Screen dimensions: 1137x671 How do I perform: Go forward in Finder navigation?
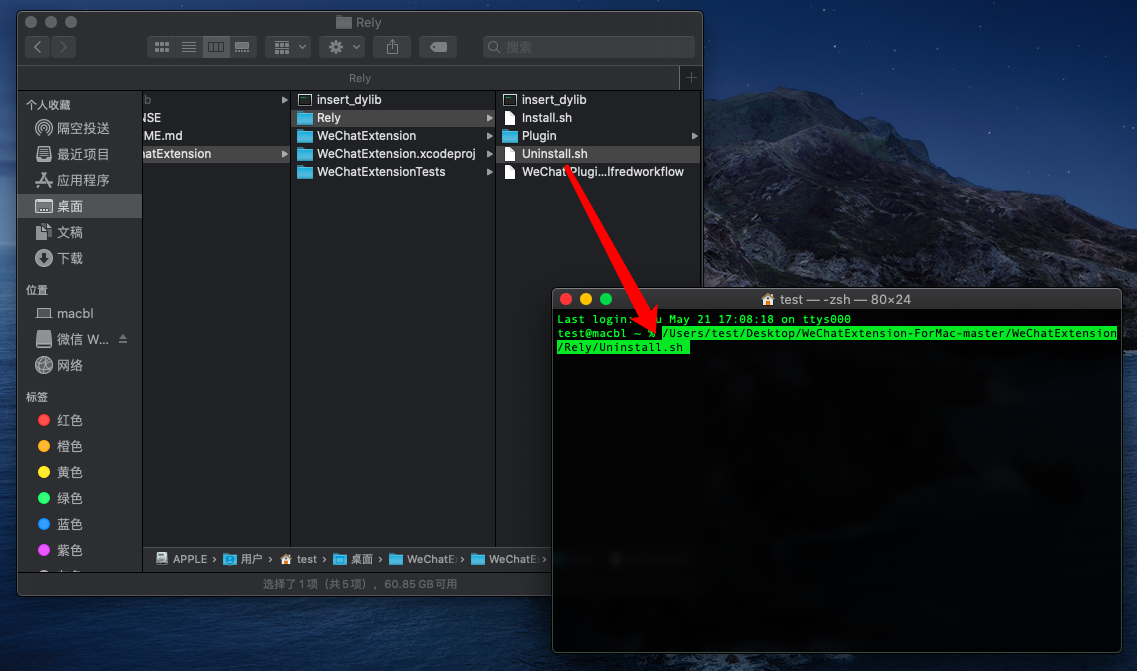tap(64, 47)
